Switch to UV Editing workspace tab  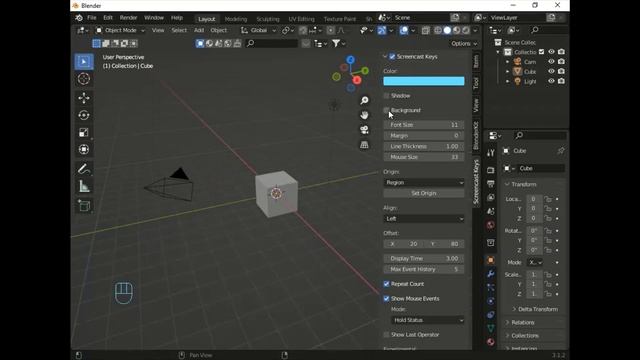pyautogui.click(x=301, y=19)
